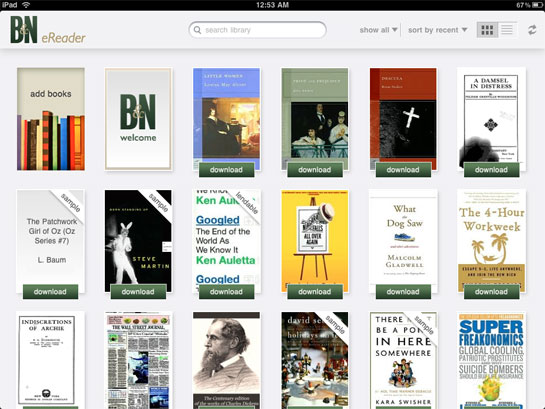Download Googled by Ken Auletta

click(x=226, y=292)
